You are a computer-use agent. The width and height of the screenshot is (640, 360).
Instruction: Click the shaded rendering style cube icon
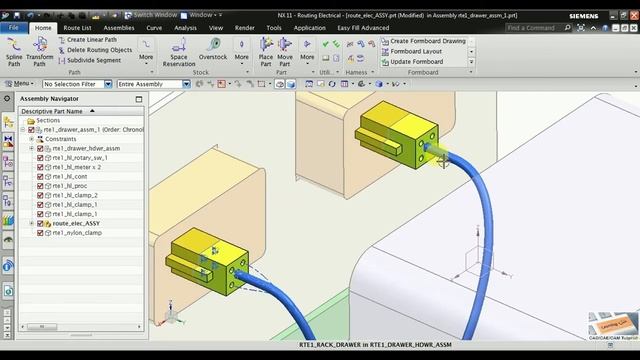379,84
